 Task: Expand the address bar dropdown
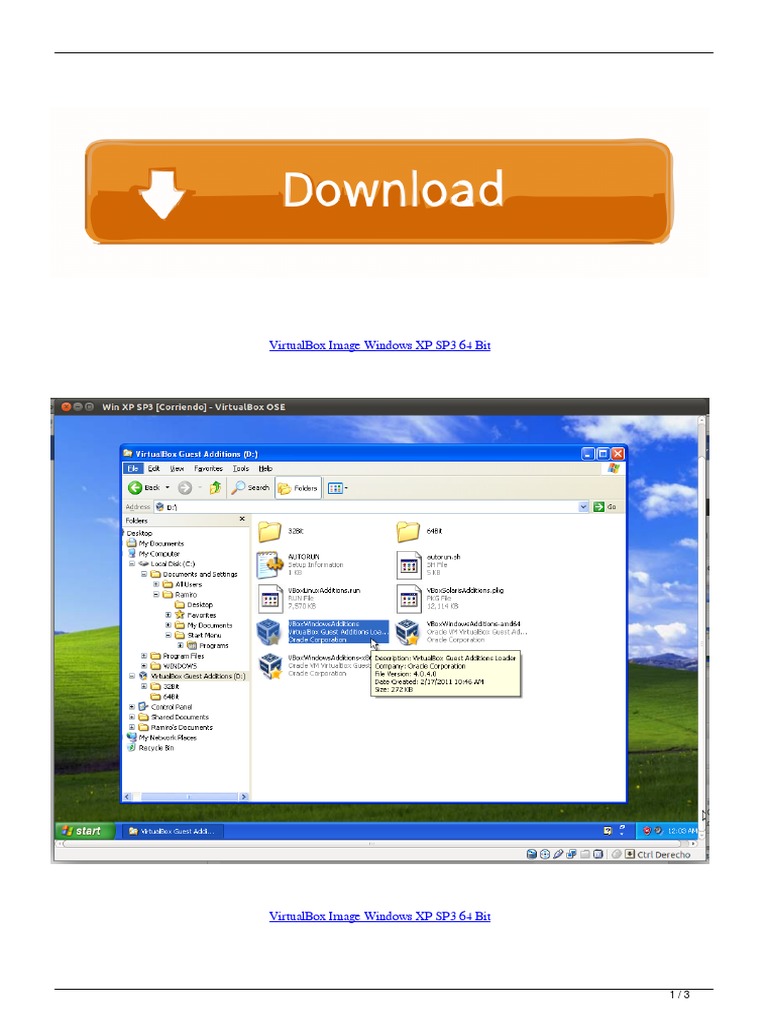(583, 507)
